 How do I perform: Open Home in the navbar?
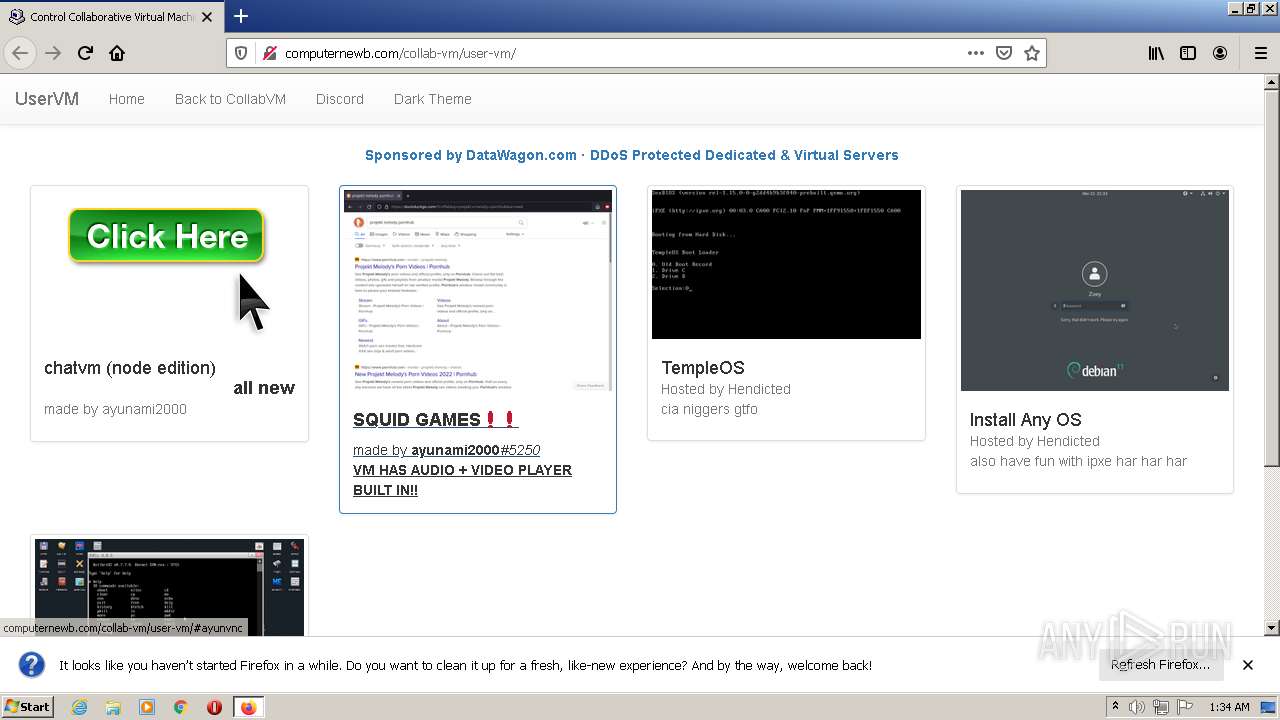pos(127,99)
